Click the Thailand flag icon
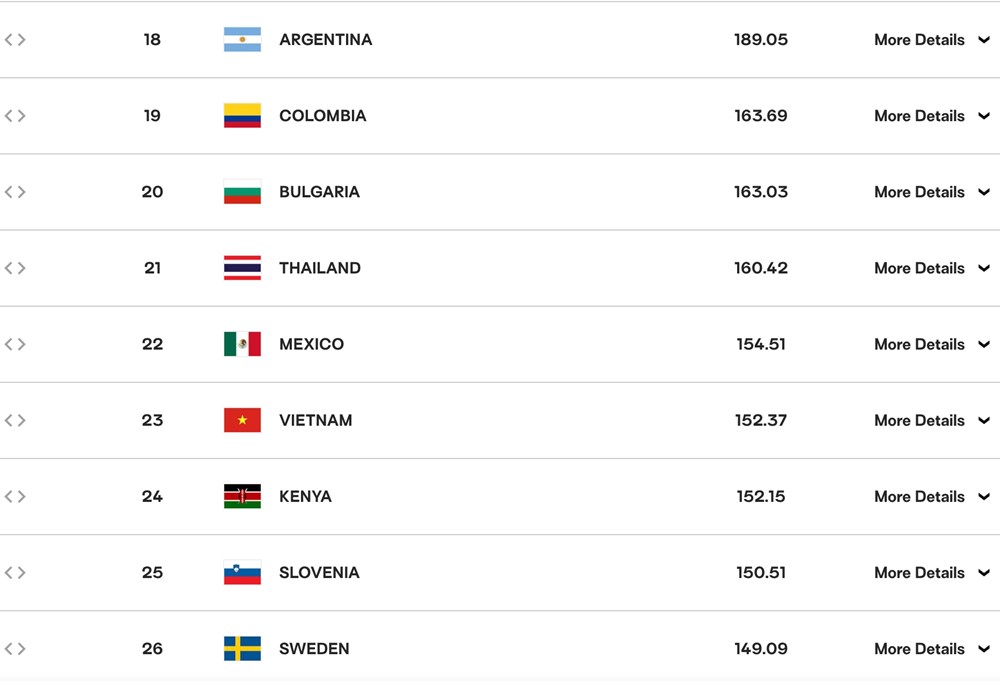1000x681 pixels. pyautogui.click(x=242, y=268)
